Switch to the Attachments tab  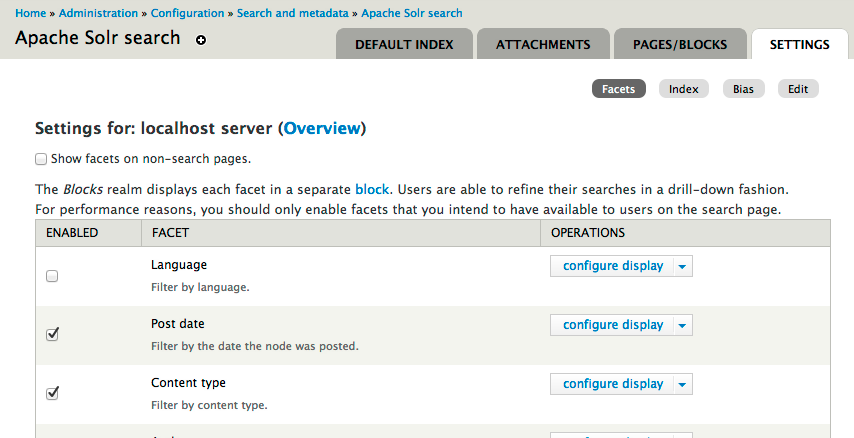pyautogui.click(x=543, y=44)
